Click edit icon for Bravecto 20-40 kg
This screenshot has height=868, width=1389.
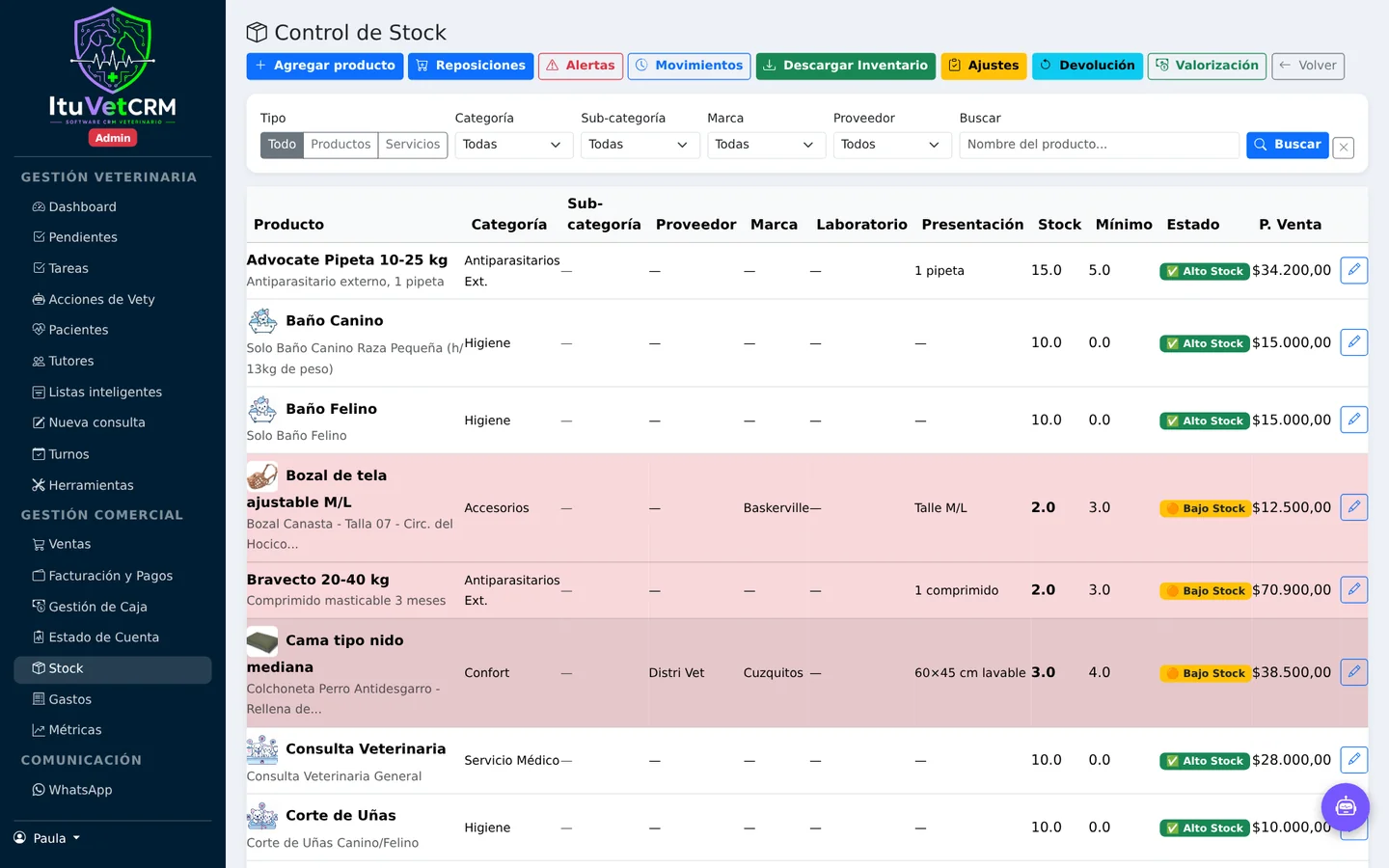(1353, 589)
